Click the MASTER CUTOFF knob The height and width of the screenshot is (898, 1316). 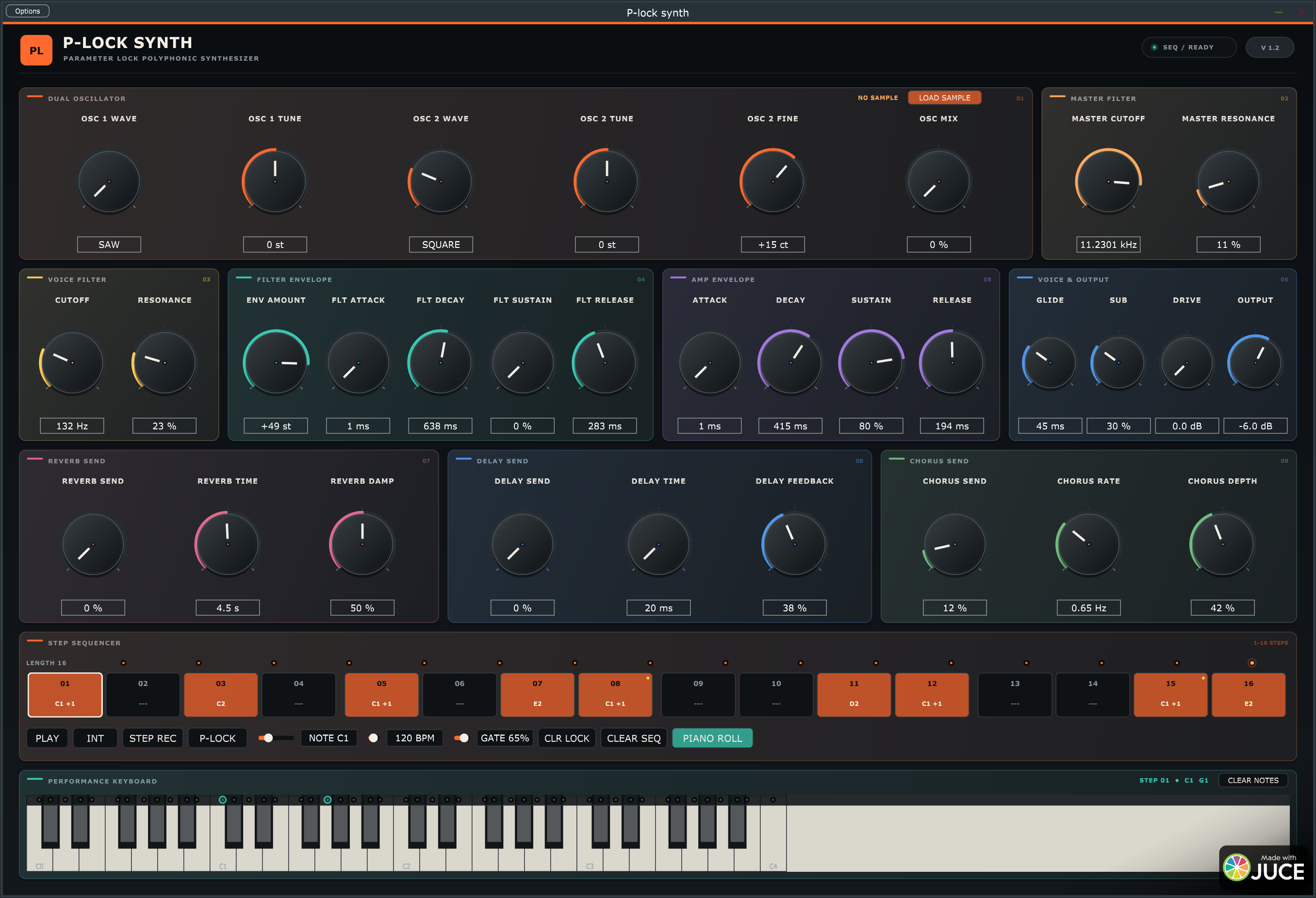1108,182
